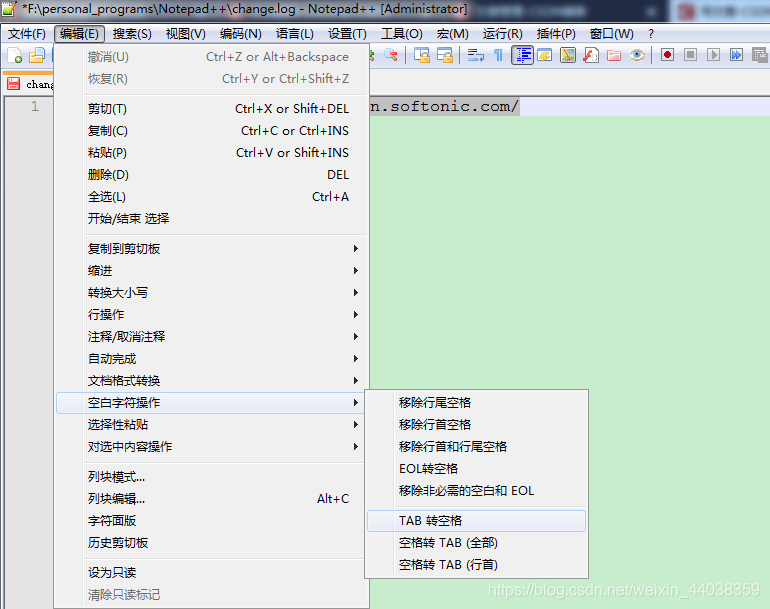The image size is (770, 609).
Task: Choose 全选(L) from the edit menu
Action: [212, 197]
